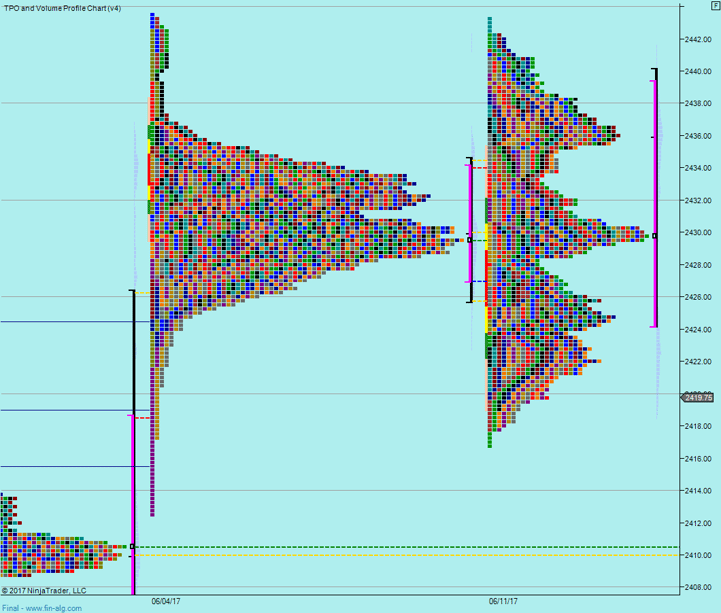Click the 06/04/17 date label
The width and height of the screenshot is (721, 613).
tap(166, 601)
